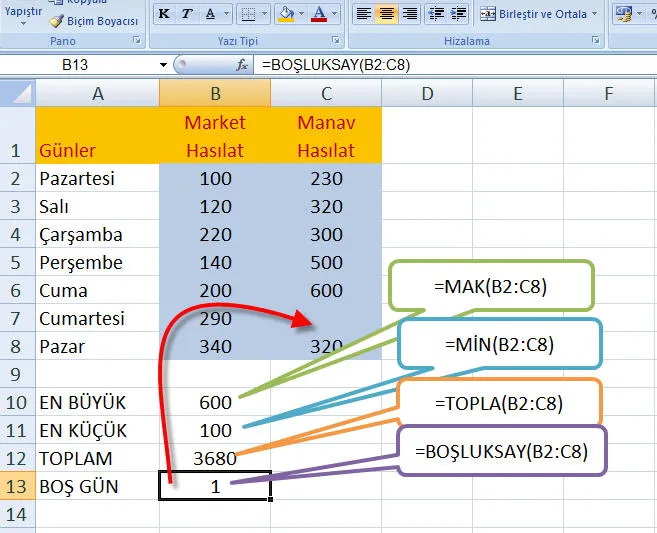
Task: Click the formula bar containing BOŞLUKSAY formula
Action: [x=450, y=64]
